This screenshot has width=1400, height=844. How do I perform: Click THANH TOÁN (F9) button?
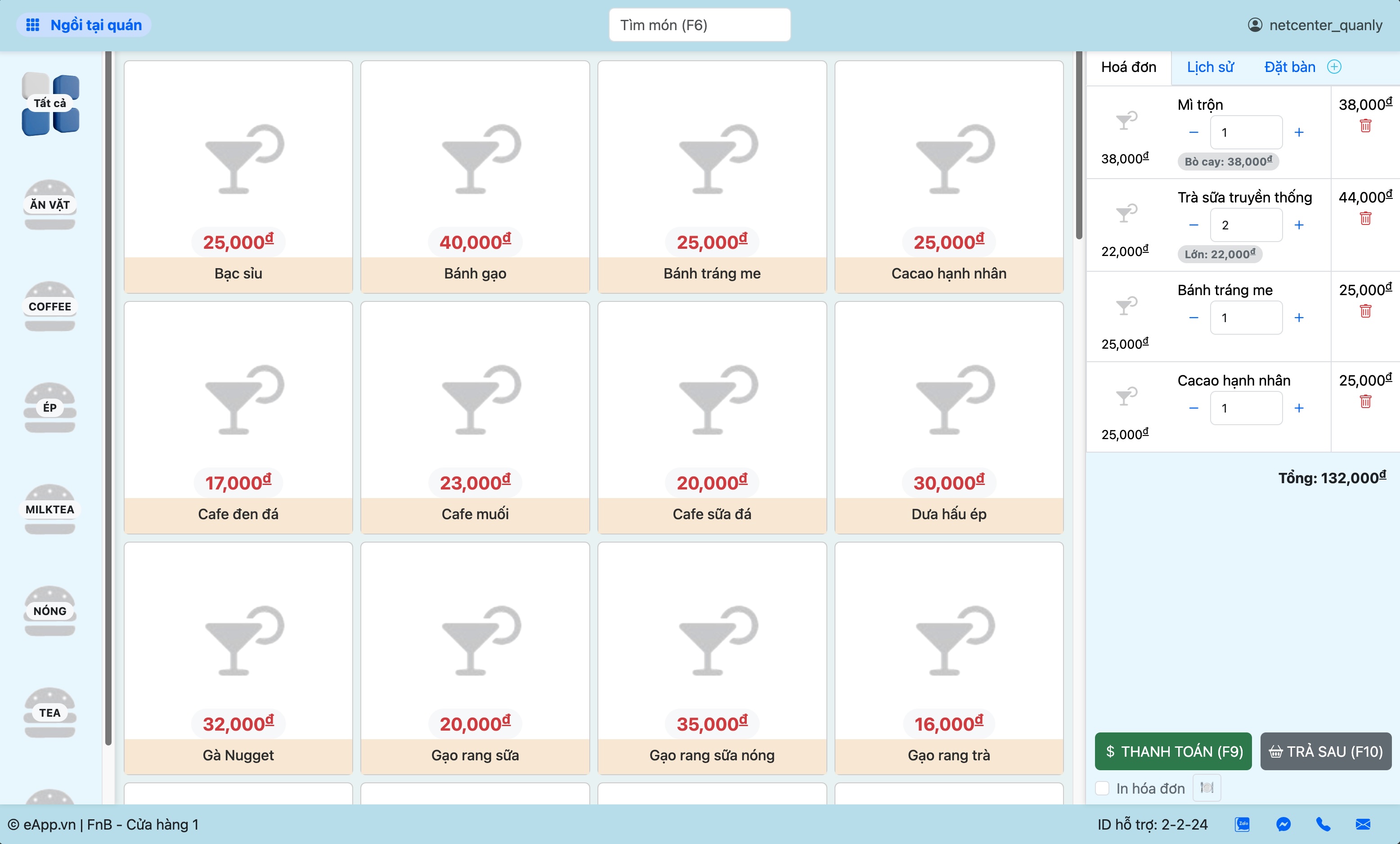(x=1173, y=751)
